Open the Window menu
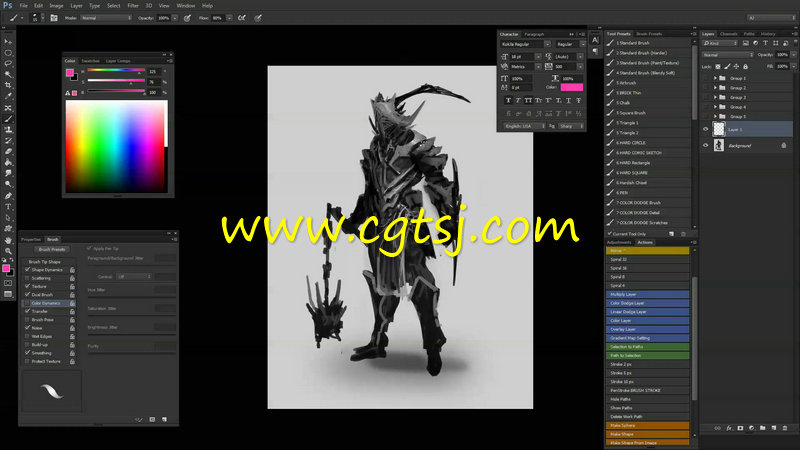 pyautogui.click(x=186, y=6)
